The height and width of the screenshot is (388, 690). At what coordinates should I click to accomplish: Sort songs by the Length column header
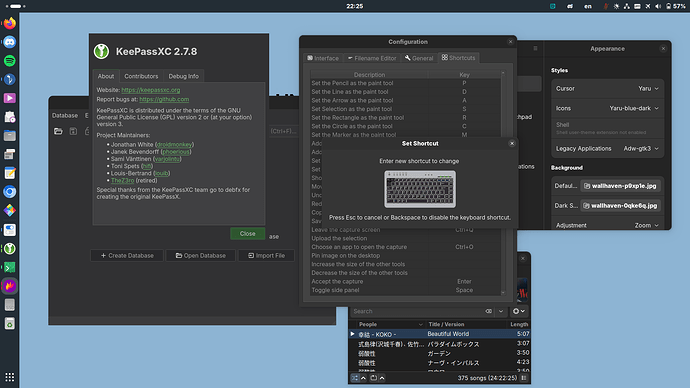pyautogui.click(x=519, y=324)
